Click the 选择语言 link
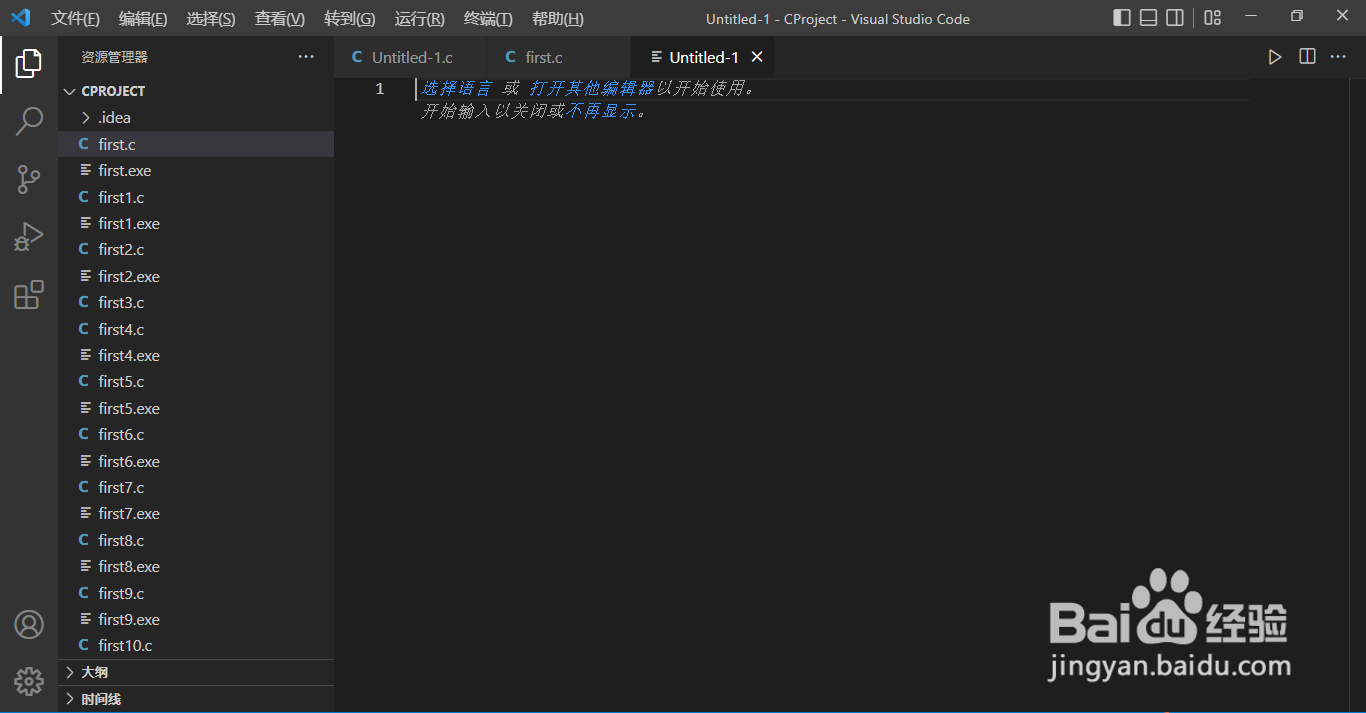Image resolution: width=1366 pixels, height=713 pixels. [456, 88]
